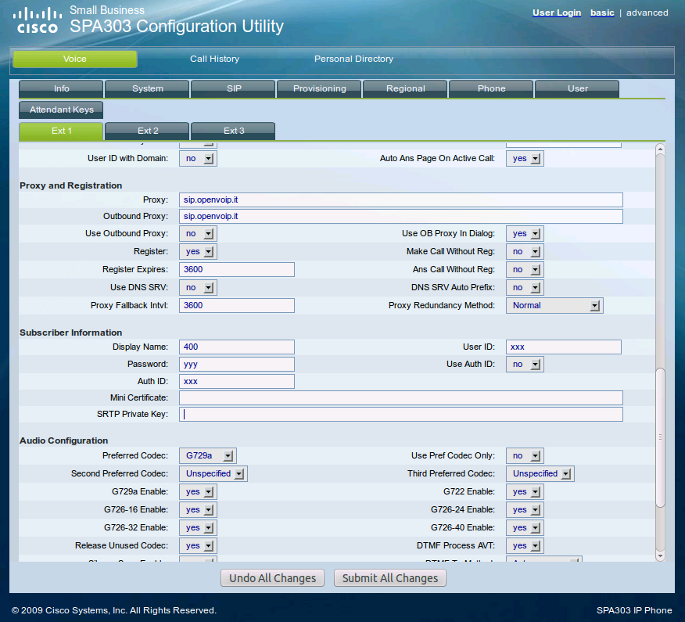
Task: Open G726-32 Enable dropdown
Action: [198, 528]
